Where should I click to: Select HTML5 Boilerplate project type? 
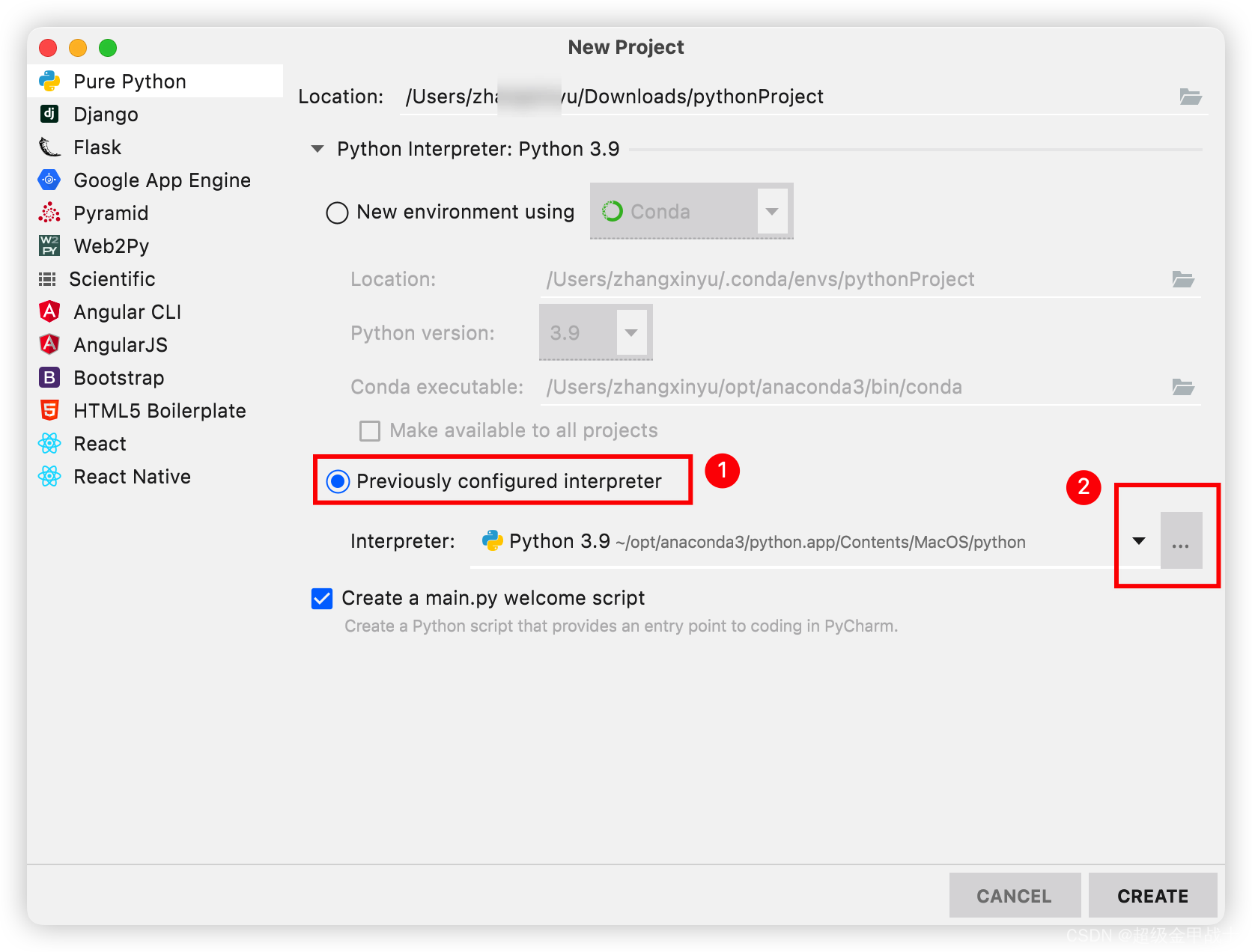coord(155,410)
